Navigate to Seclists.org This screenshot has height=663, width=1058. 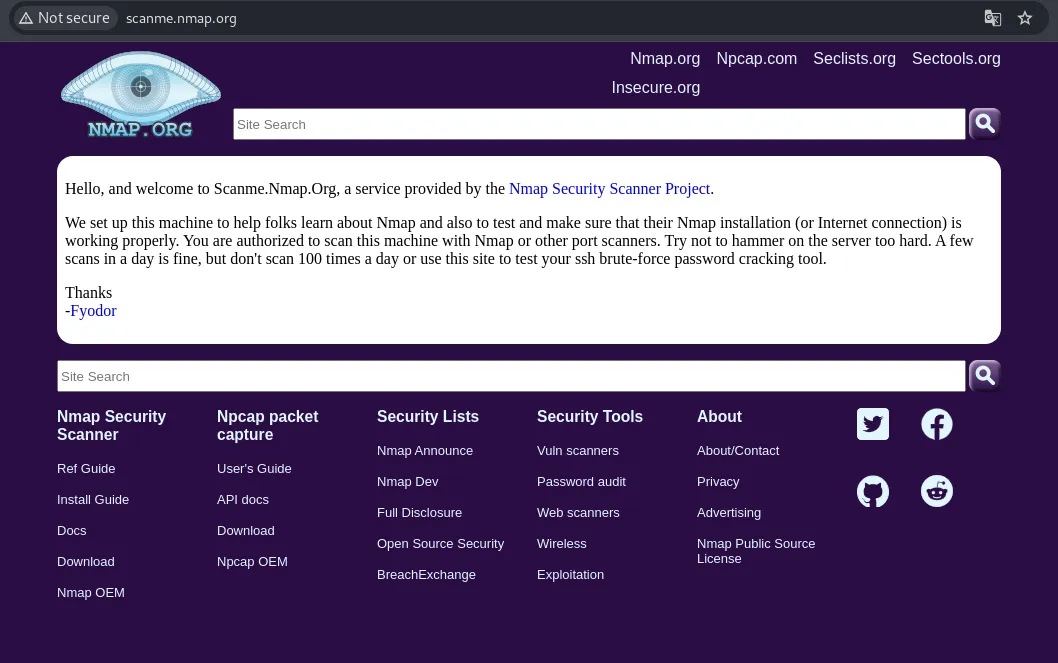click(854, 58)
